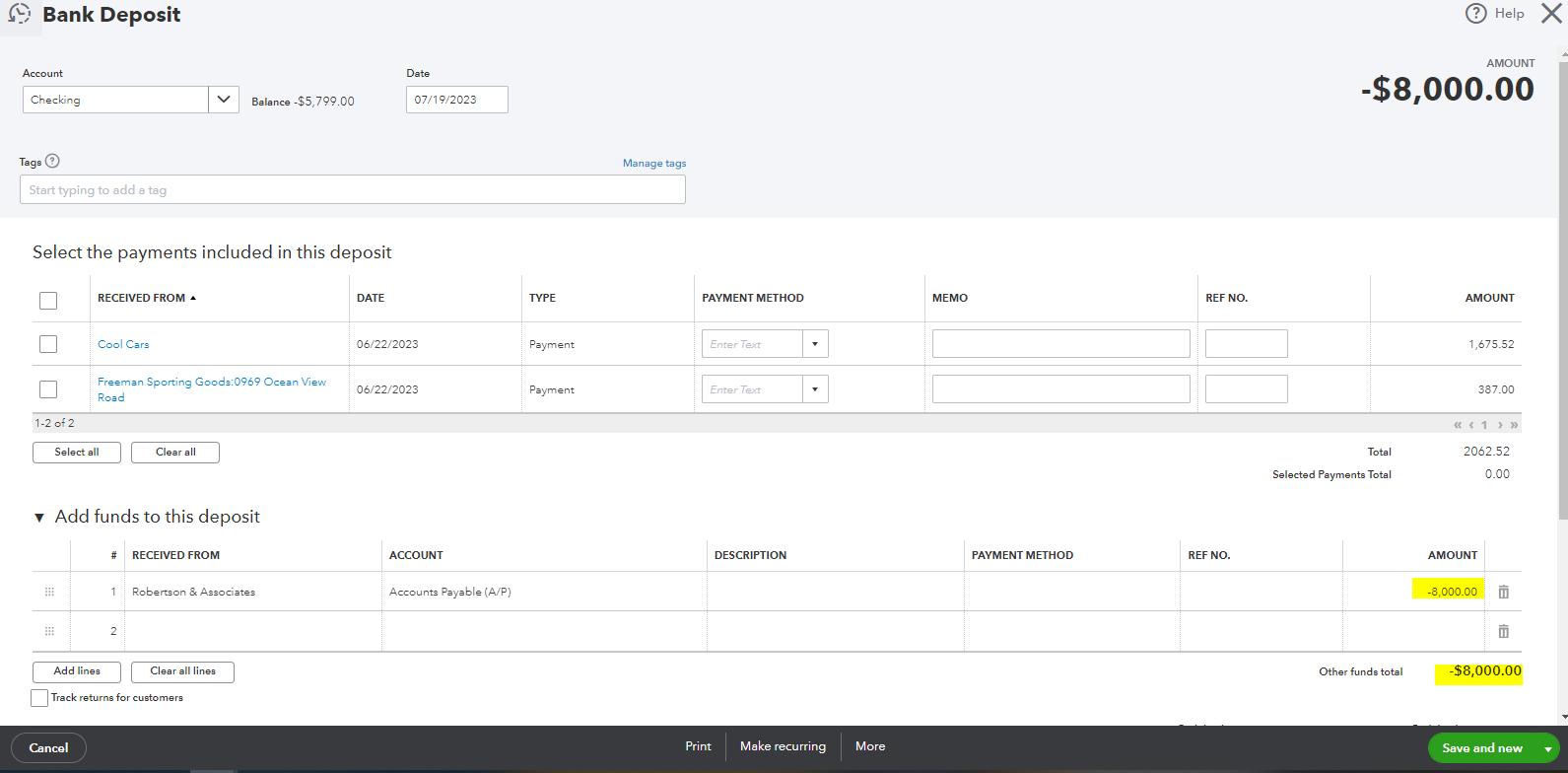Click the recent transactions clock icon

click(19, 15)
